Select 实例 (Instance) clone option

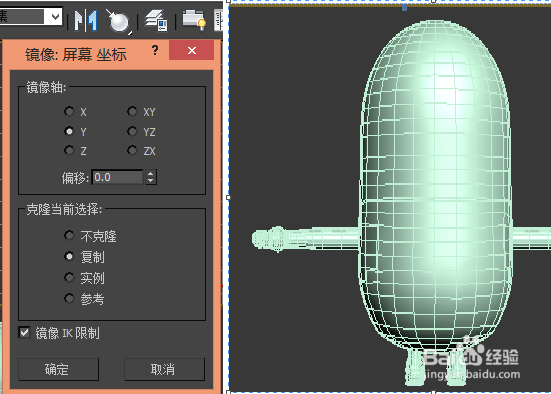point(69,278)
